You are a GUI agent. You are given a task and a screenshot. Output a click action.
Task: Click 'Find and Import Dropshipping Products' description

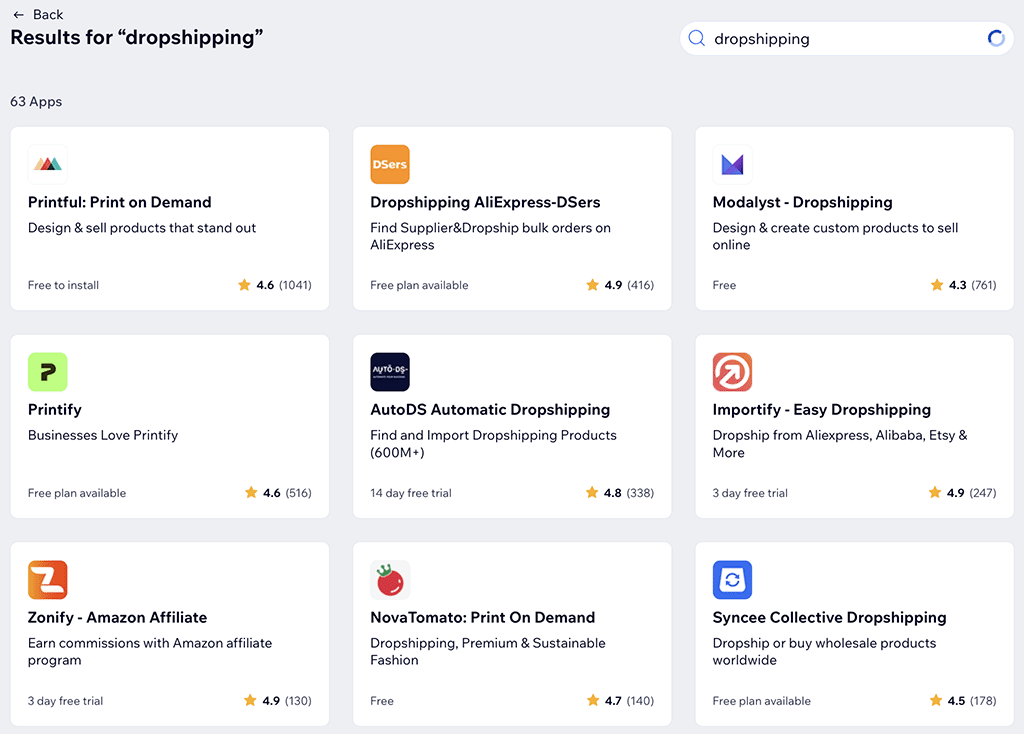(x=493, y=444)
